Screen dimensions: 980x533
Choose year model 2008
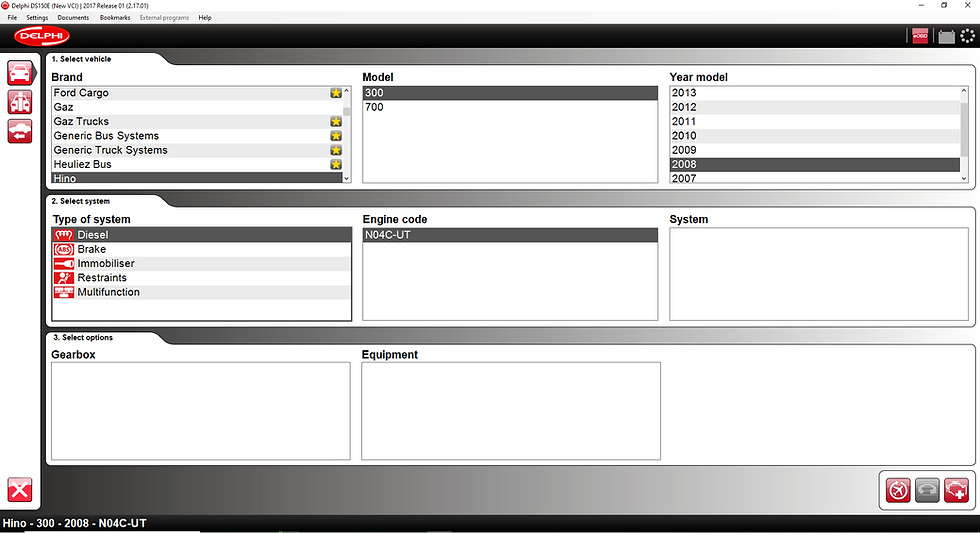pos(815,165)
